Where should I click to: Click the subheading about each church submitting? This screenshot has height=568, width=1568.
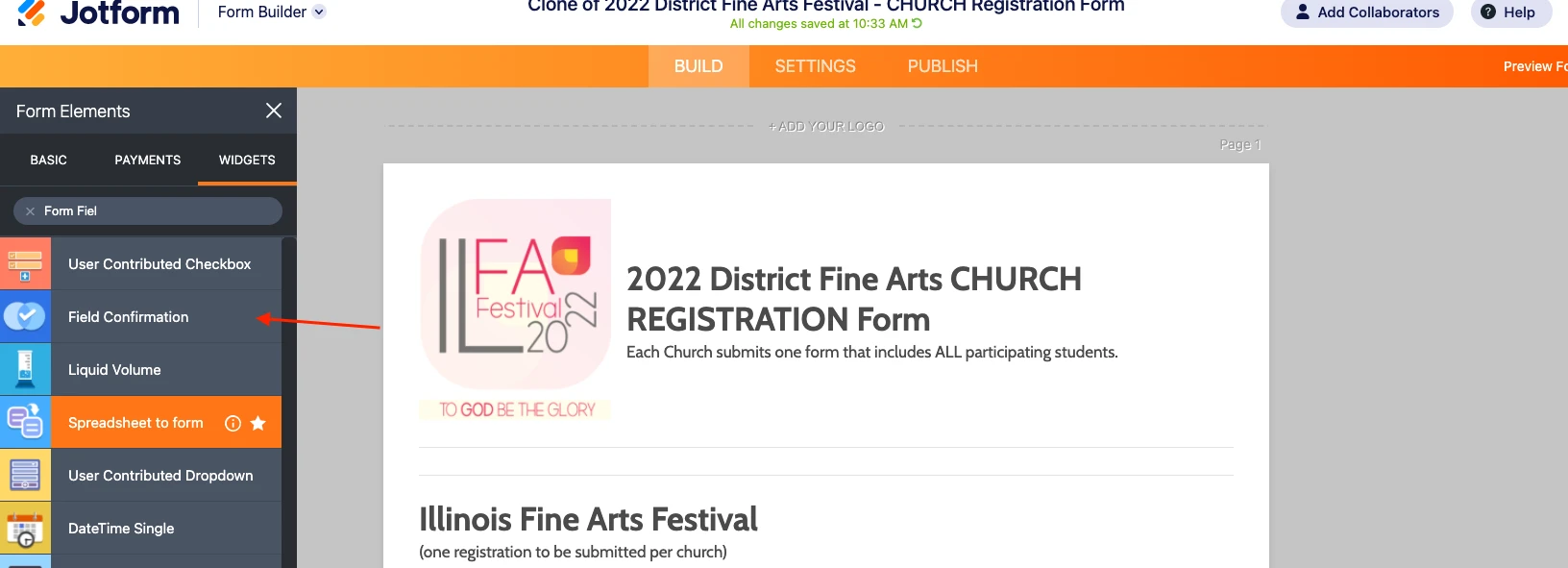pos(872,353)
